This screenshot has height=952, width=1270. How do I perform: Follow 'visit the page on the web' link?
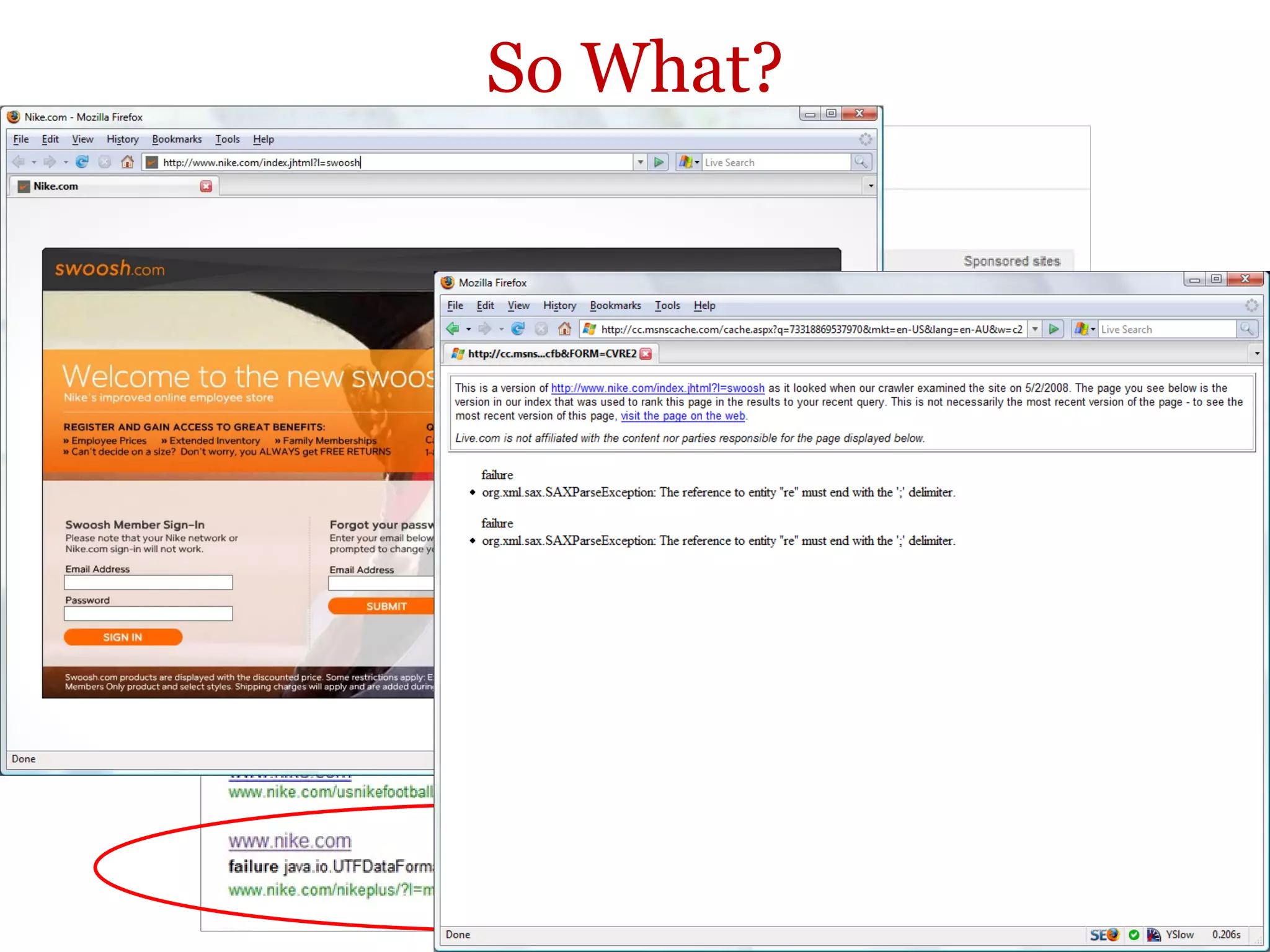click(683, 416)
